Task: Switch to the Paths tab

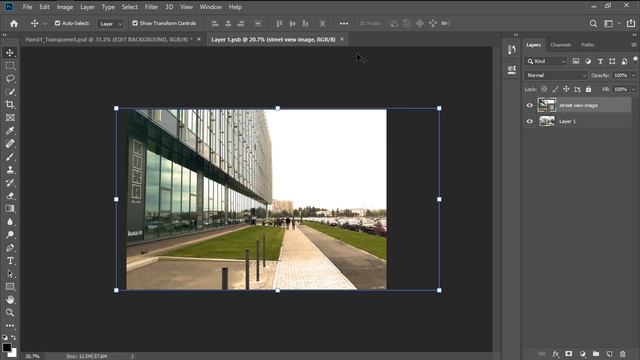Action: coord(588,45)
